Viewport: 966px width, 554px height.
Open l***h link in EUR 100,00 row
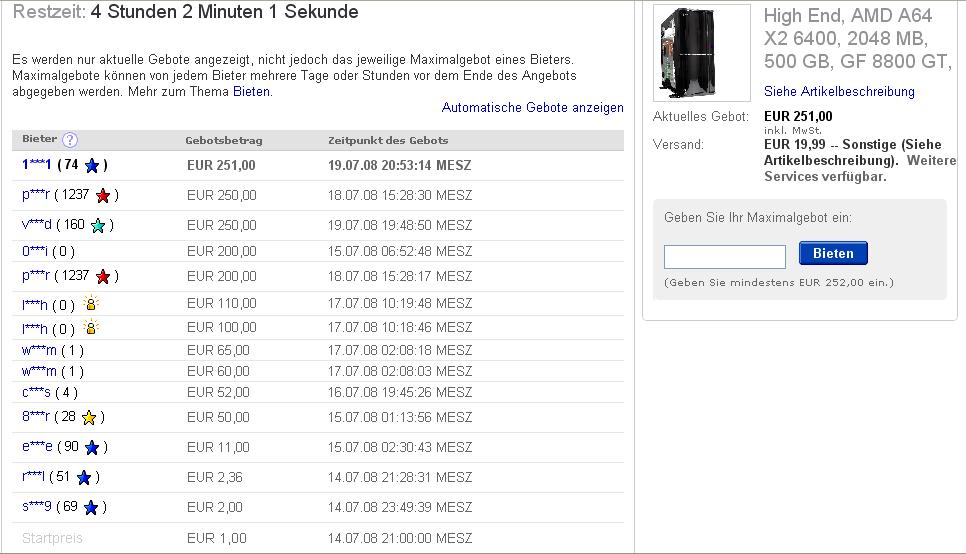pos(34,329)
